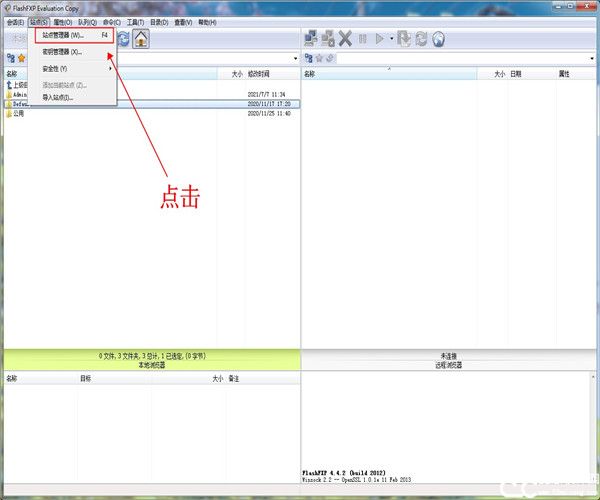Click the remote pane disconnect icon
Screen dimensions: 600x500
327,38
